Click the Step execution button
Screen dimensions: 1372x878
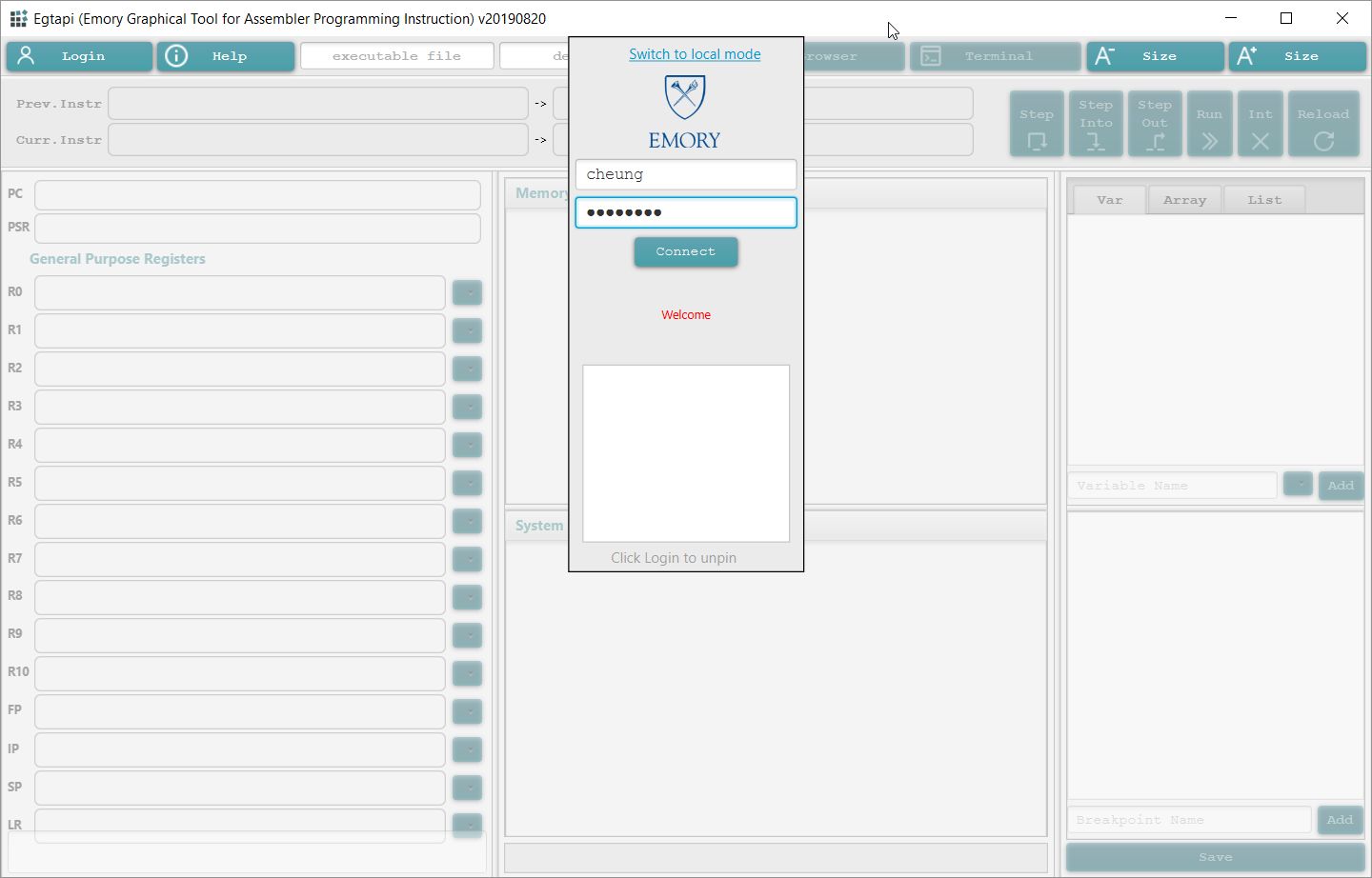pyautogui.click(x=1037, y=124)
